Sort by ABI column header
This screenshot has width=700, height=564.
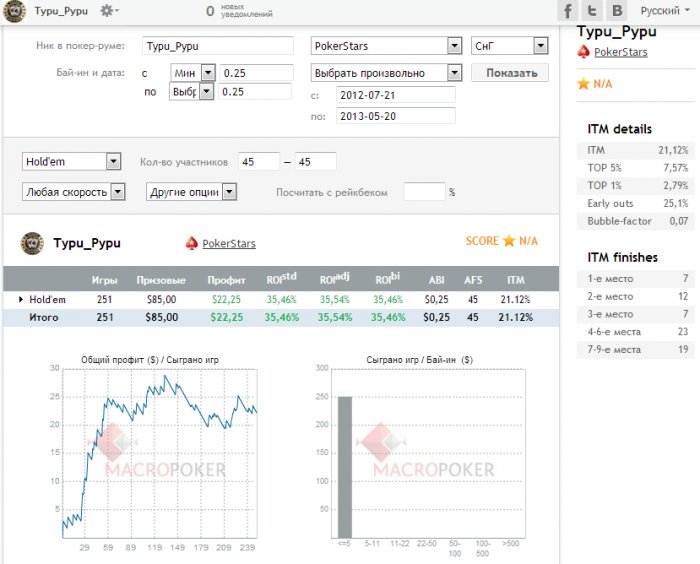[437, 280]
